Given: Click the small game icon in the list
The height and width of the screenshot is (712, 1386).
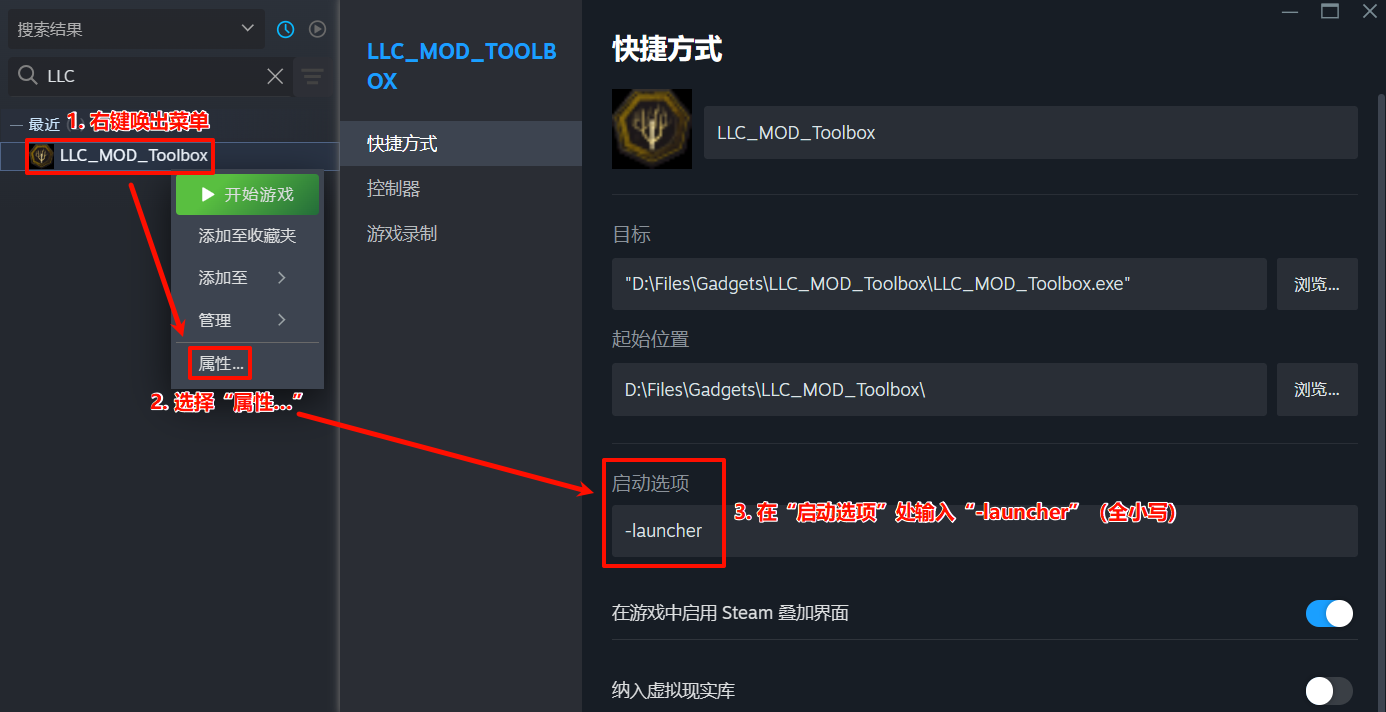Looking at the screenshot, I should point(42,155).
